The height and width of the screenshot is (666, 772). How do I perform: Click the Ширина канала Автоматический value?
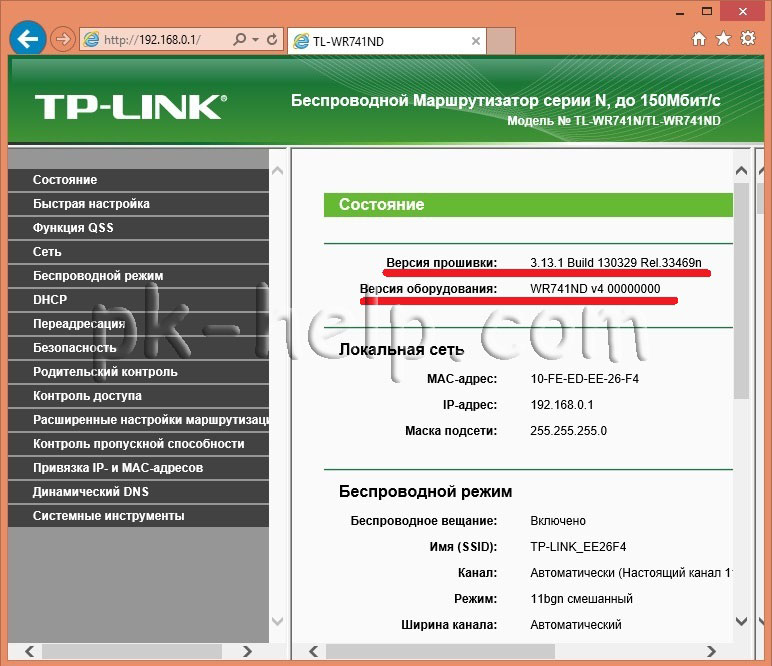576,625
